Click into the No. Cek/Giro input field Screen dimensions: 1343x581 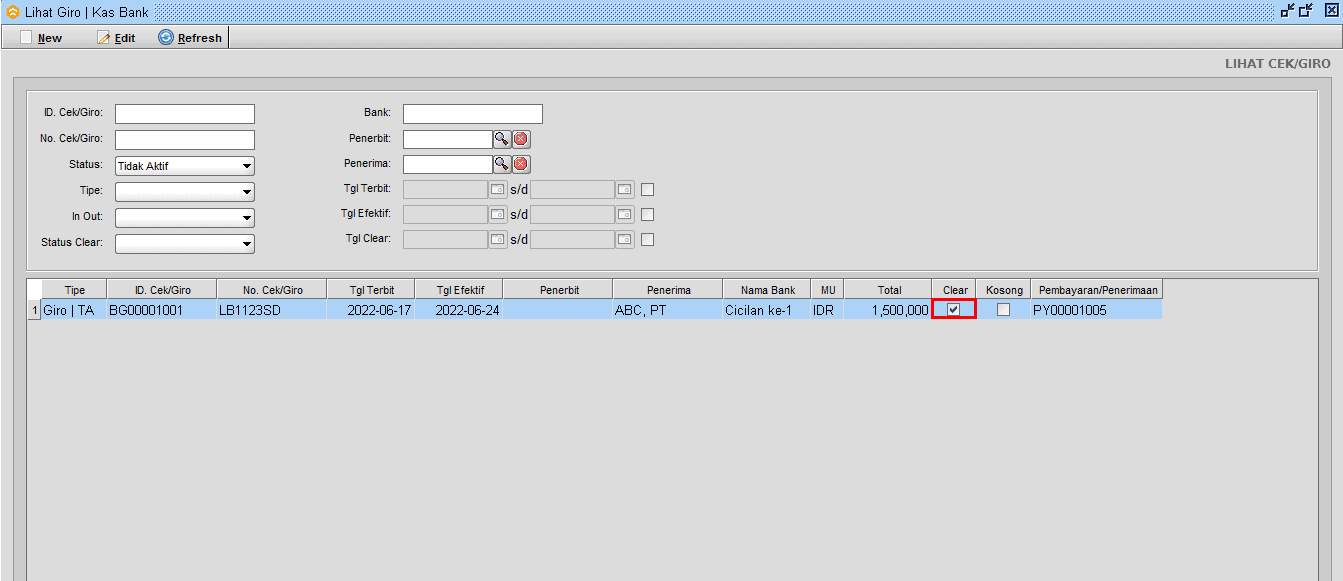click(x=185, y=140)
